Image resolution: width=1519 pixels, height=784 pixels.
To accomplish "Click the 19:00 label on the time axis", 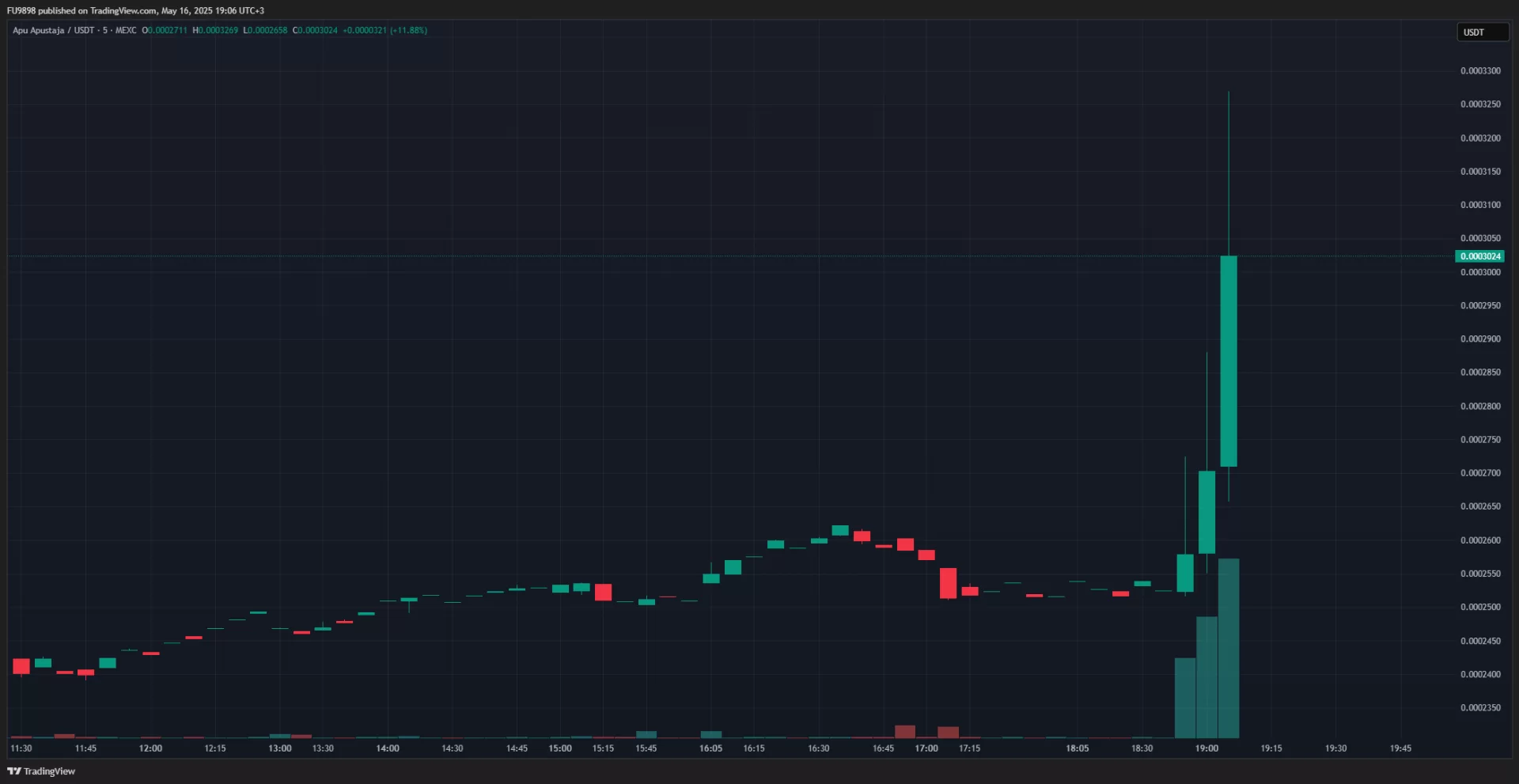I will coord(1206,748).
